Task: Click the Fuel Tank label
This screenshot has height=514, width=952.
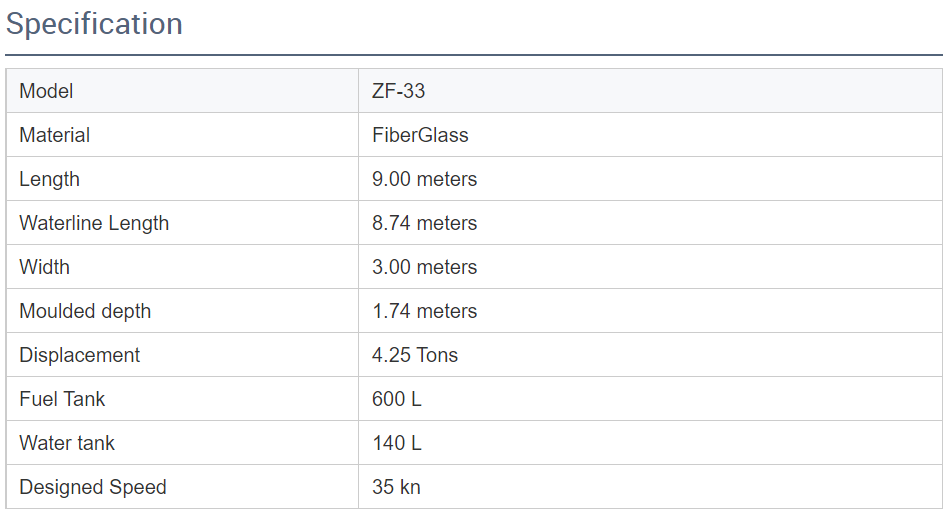Action: [62, 399]
